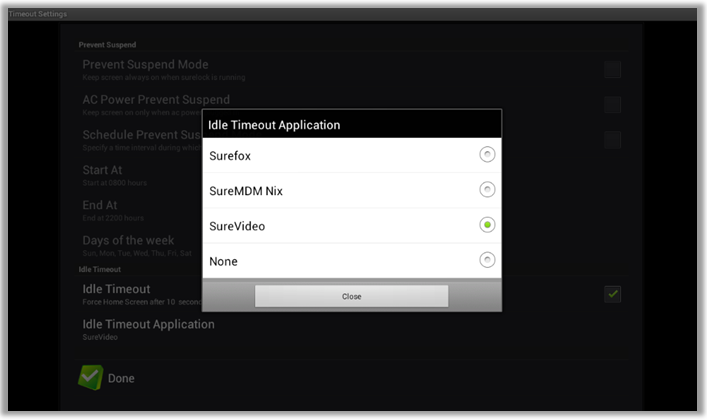
Task: Click the Prevent Suspend Mode label
Action: click(145, 65)
